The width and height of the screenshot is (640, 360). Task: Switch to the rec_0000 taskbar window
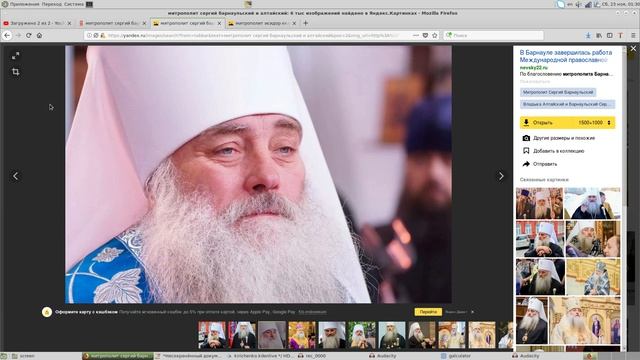pos(316,356)
